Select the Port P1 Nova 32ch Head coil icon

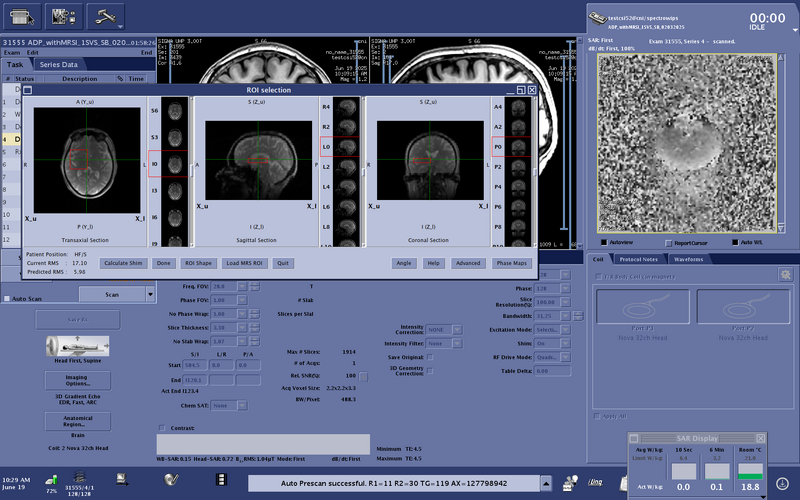click(642, 307)
